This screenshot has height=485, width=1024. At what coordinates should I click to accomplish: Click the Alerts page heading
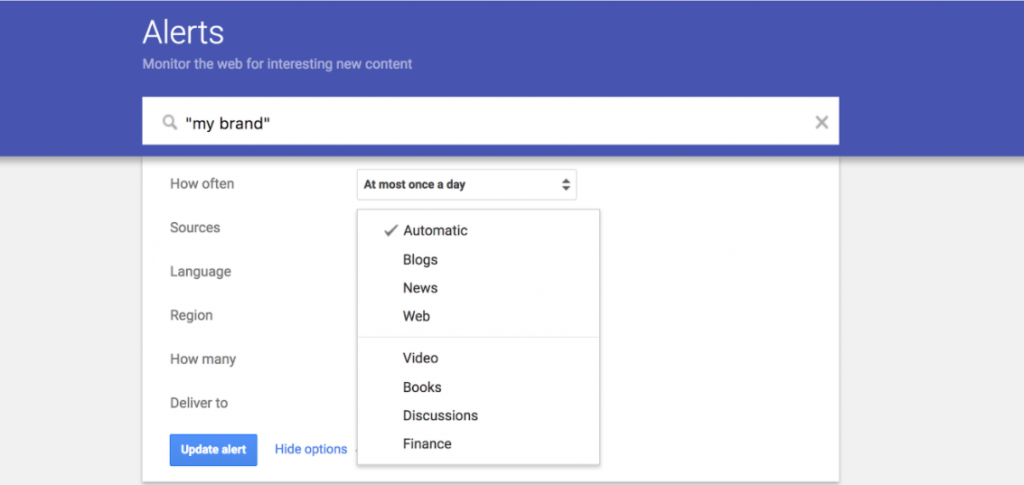tap(183, 32)
